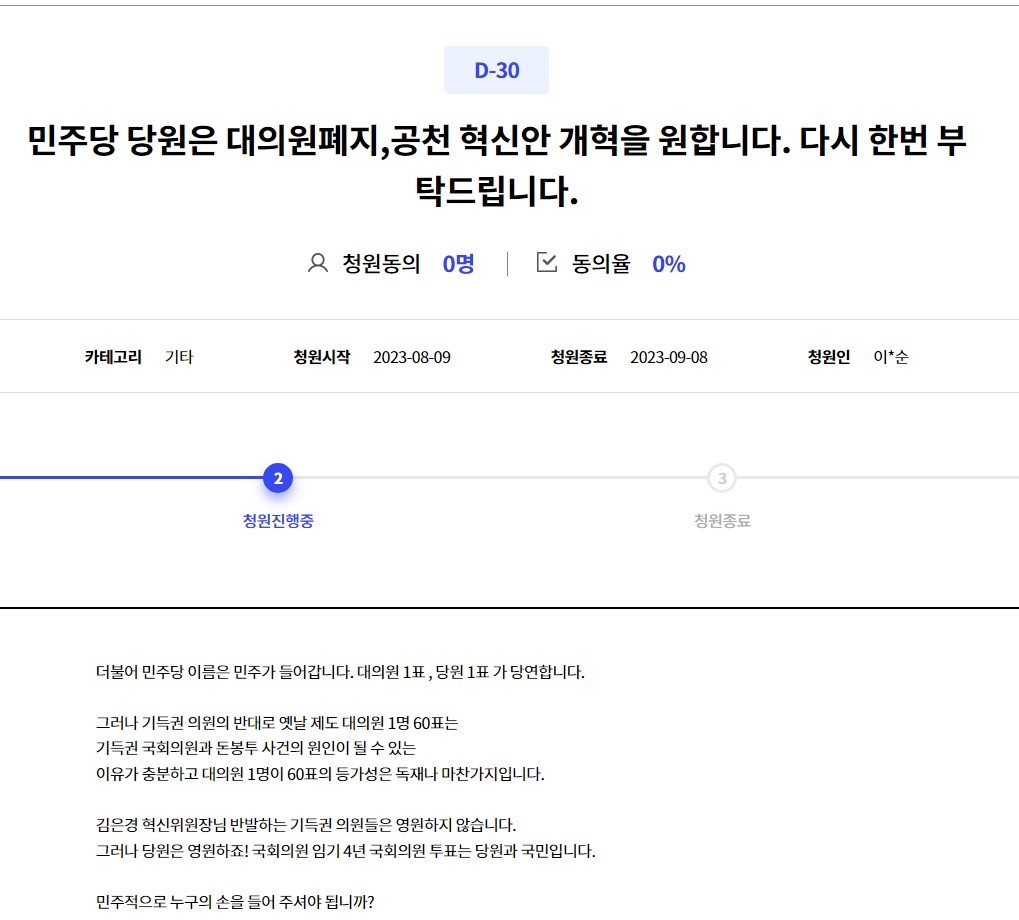Screen dimensions: 1019x920
Task: Click the end date 2023-09-08
Action: pos(668,357)
